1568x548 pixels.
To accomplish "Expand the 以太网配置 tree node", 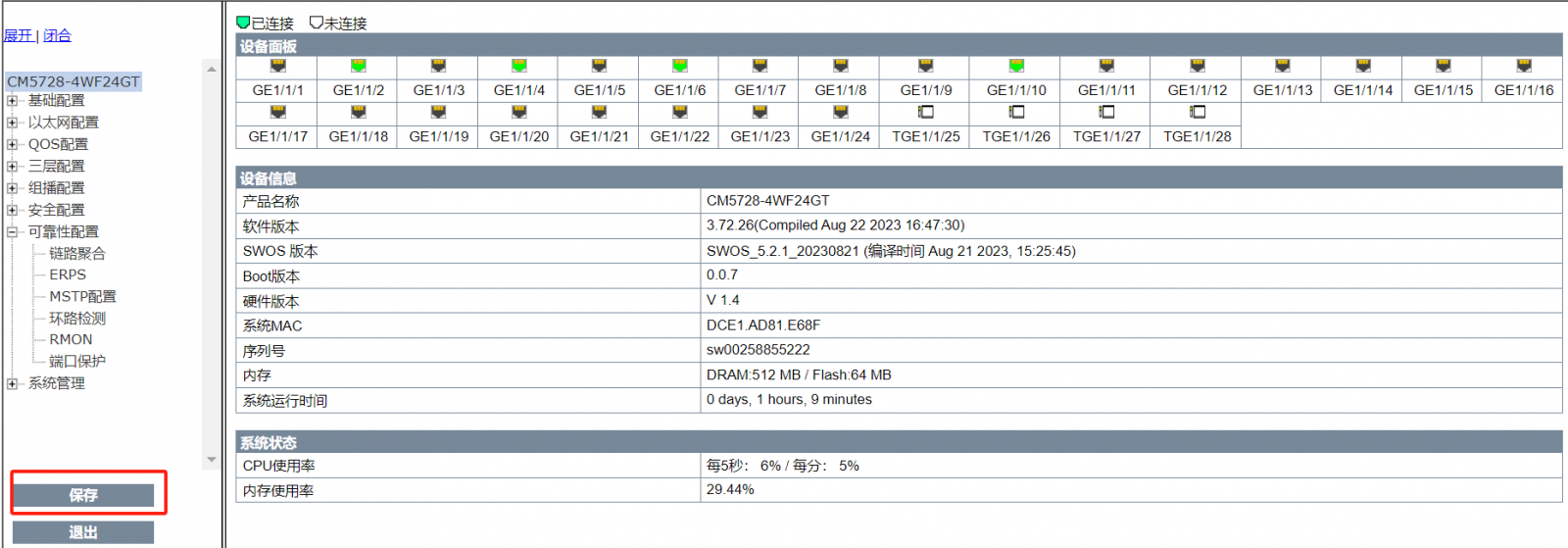I will (12, 123).
